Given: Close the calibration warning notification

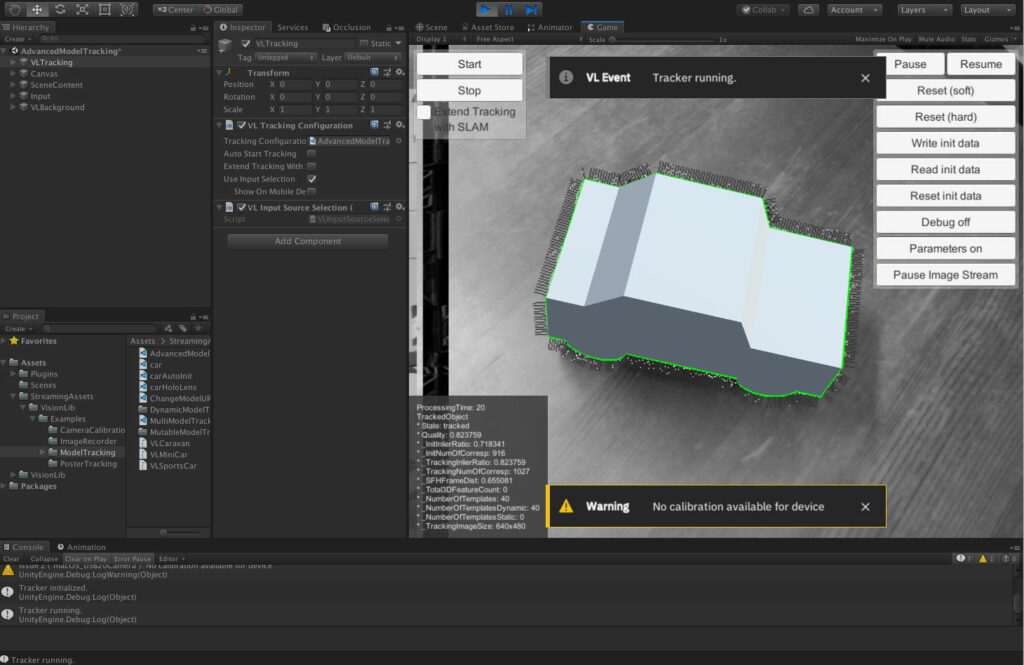Looking at the screenshot, I should tap(865, 507).
